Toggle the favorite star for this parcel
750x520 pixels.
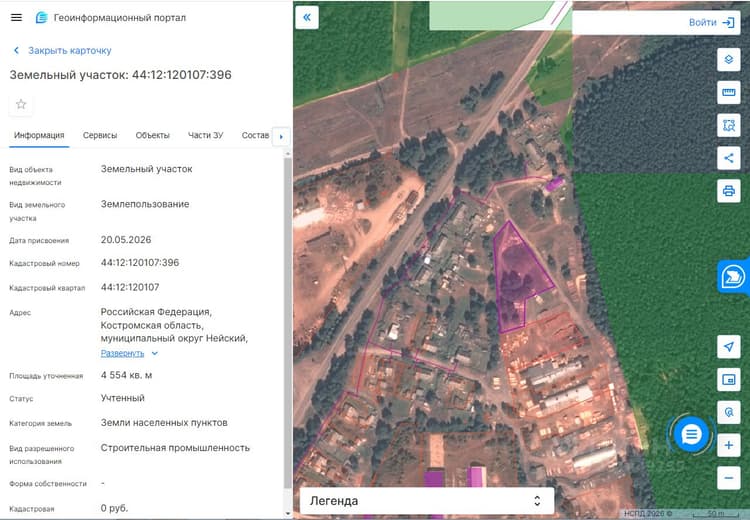click(x=21, y=104)
